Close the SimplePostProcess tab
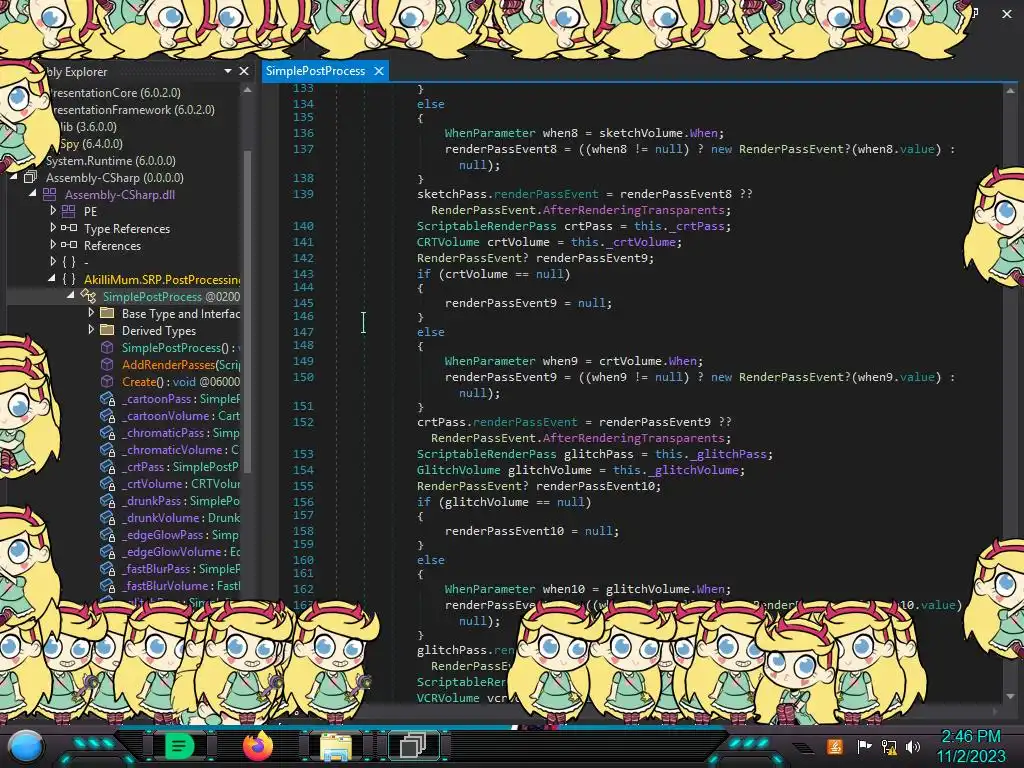This screenshot has width=1024, height=768. click(379, 71)
